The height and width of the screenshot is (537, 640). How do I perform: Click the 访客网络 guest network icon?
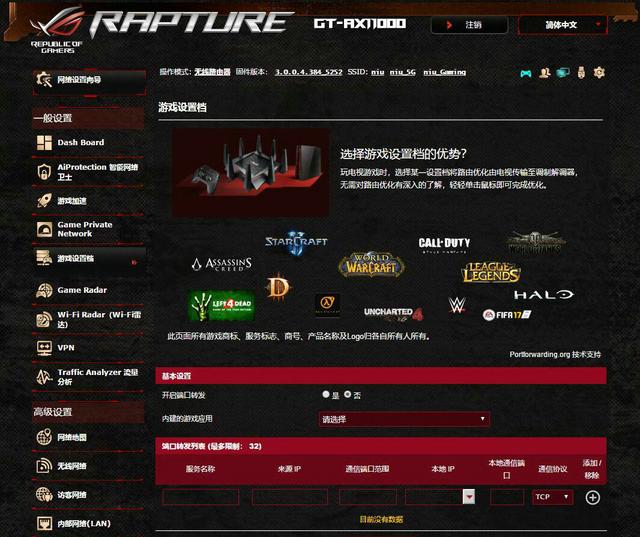44,495
